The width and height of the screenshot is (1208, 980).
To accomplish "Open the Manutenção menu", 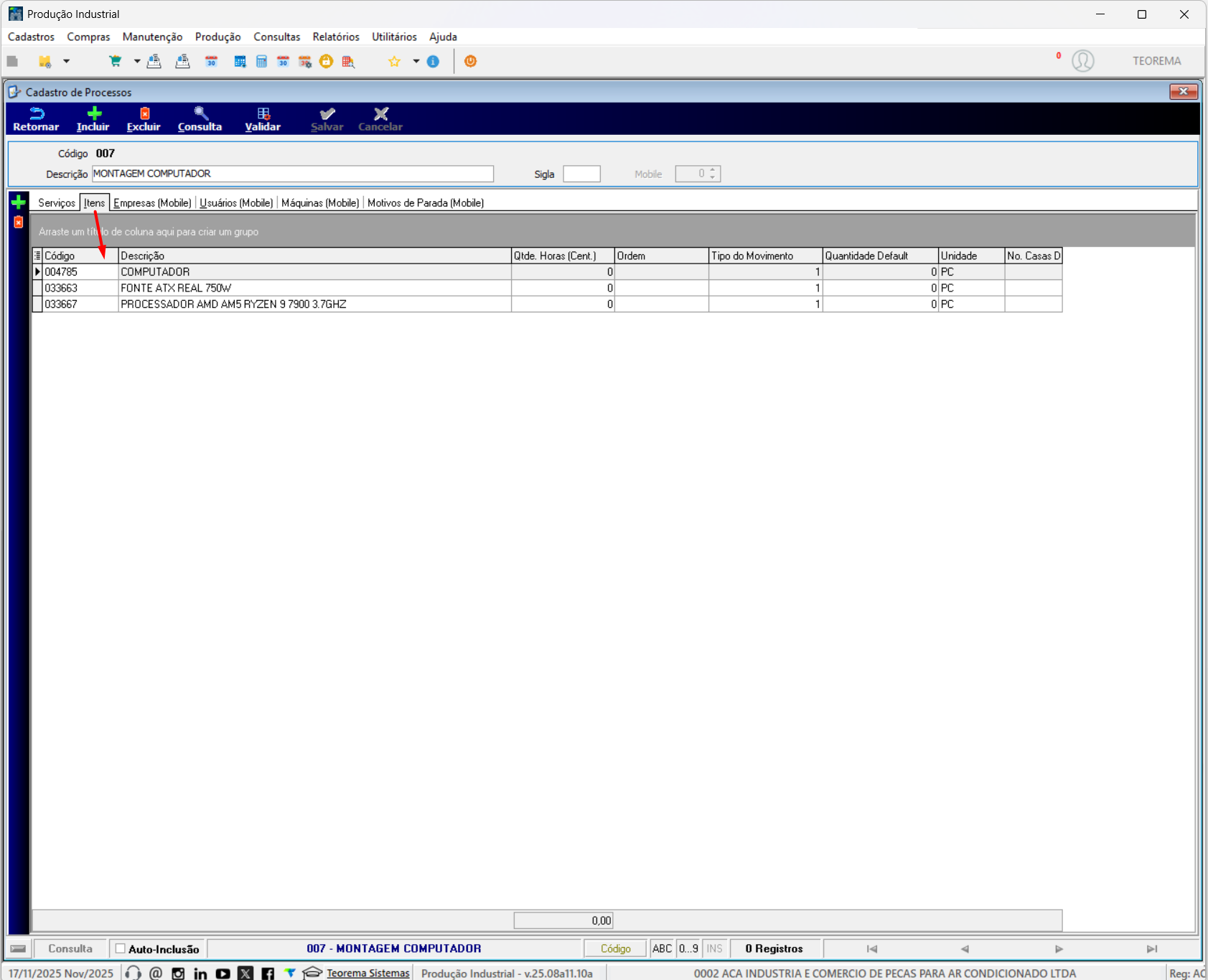I will pos(152,37).
